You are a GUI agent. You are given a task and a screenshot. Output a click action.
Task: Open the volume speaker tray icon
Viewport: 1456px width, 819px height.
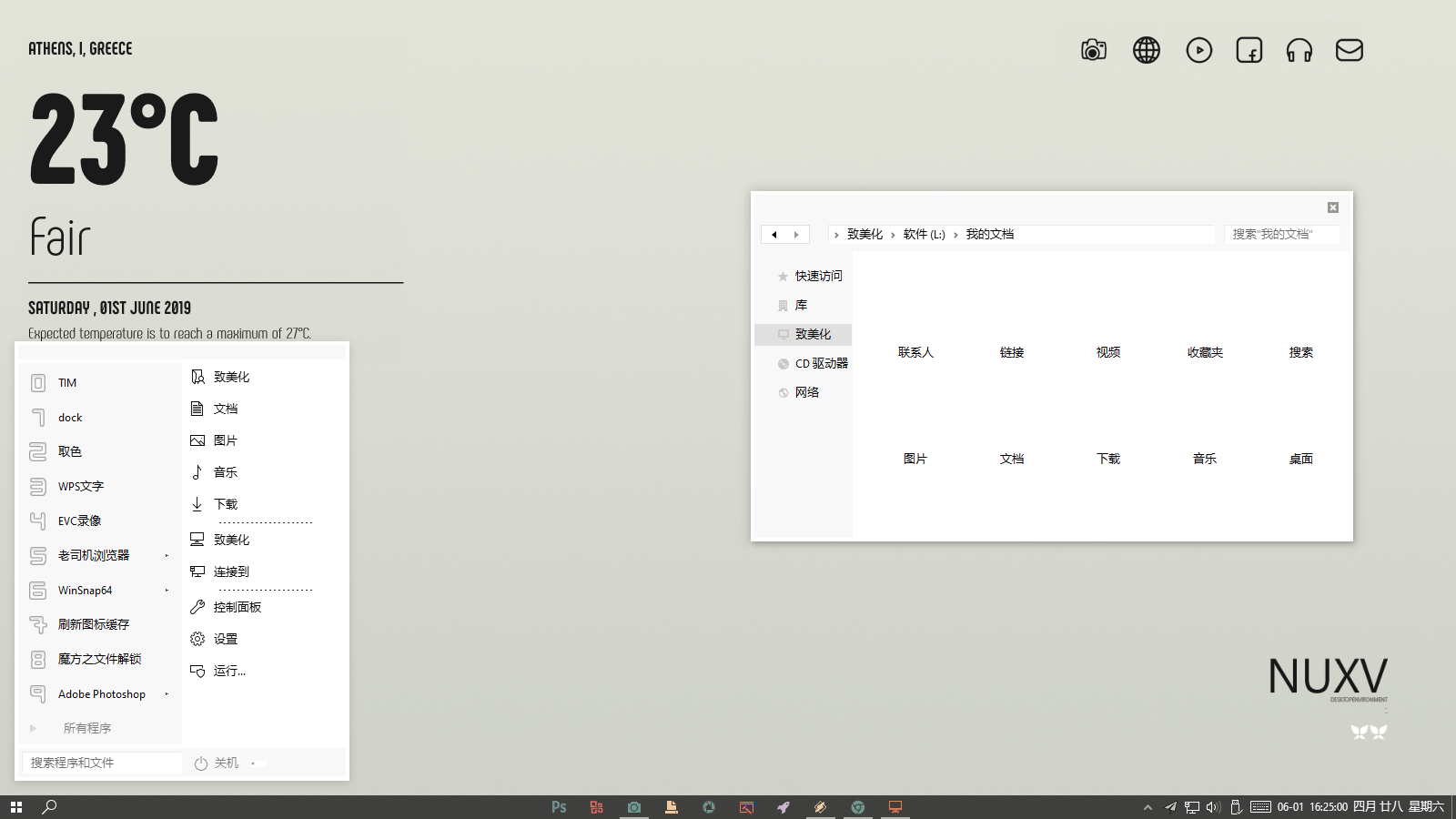pos(1213,807)
